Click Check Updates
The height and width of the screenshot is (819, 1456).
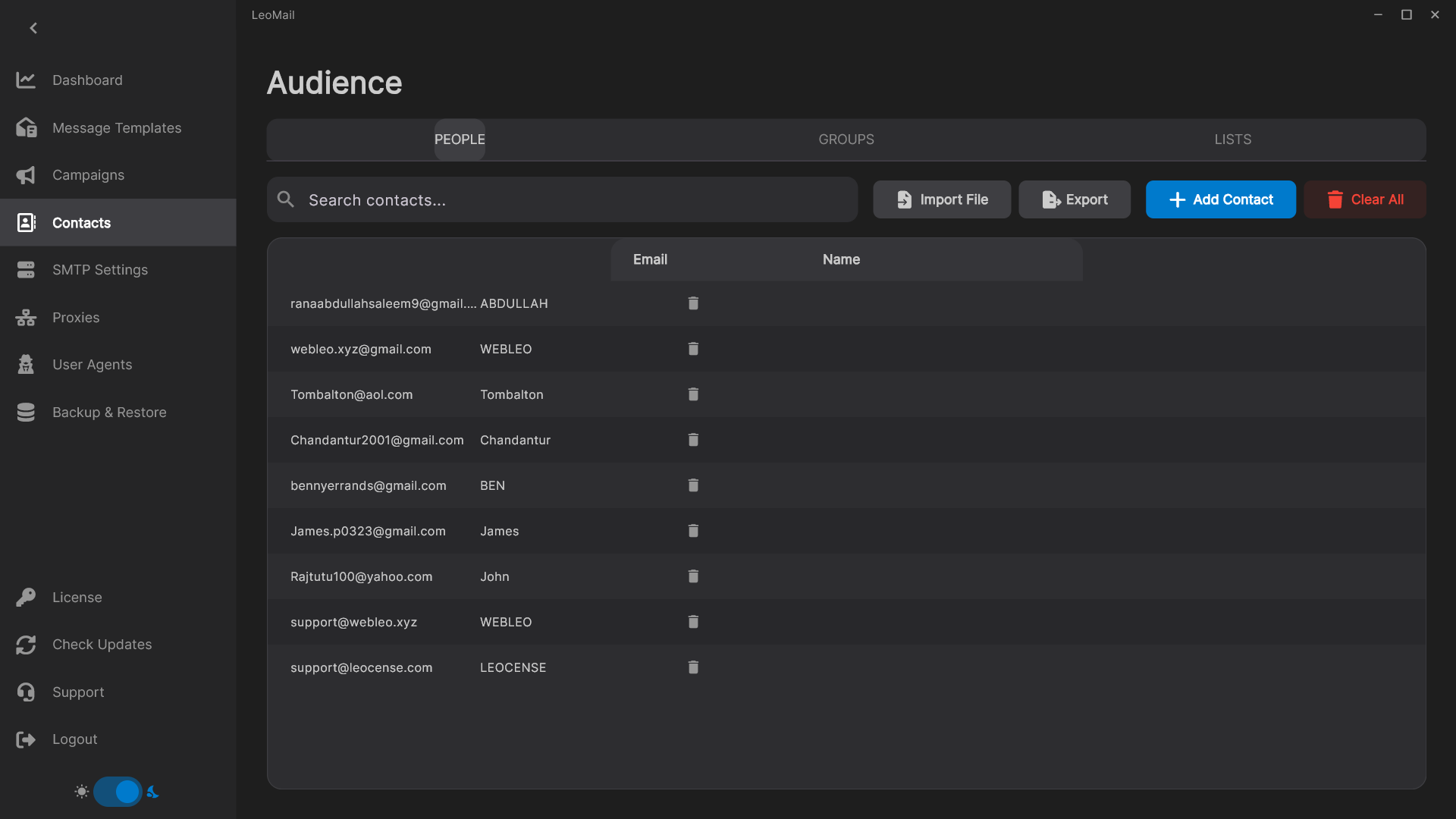click(x=118, y=645)
